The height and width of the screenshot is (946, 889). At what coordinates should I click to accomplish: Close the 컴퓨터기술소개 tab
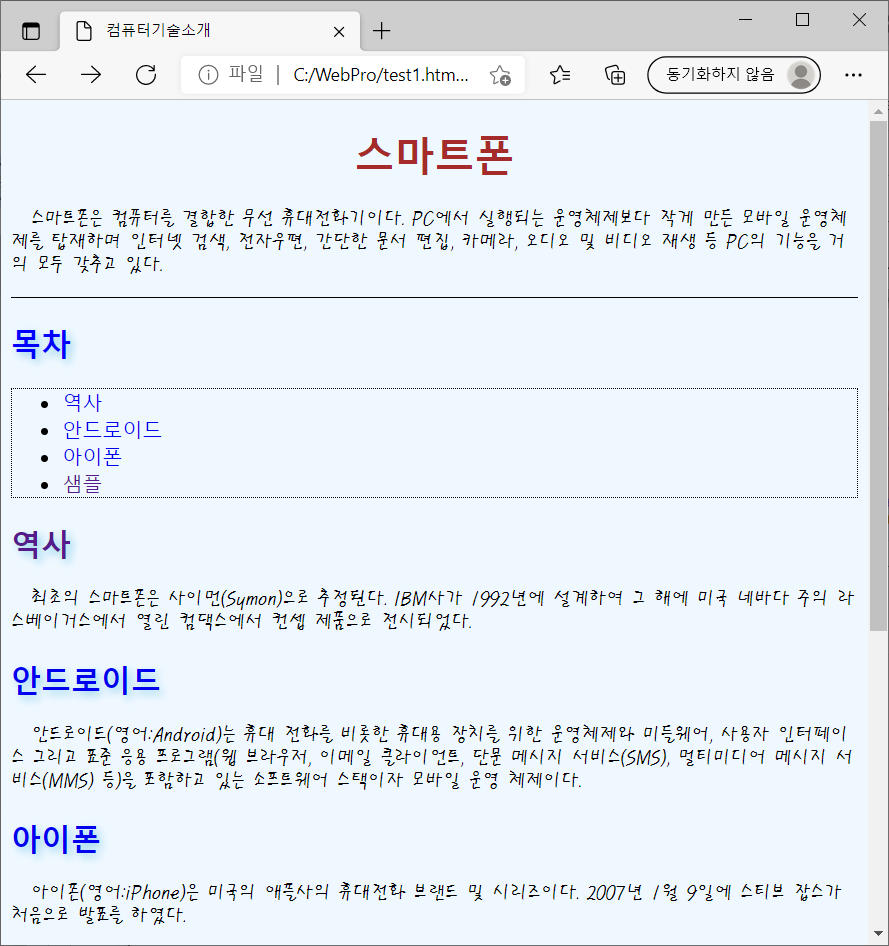click(339, 31)
